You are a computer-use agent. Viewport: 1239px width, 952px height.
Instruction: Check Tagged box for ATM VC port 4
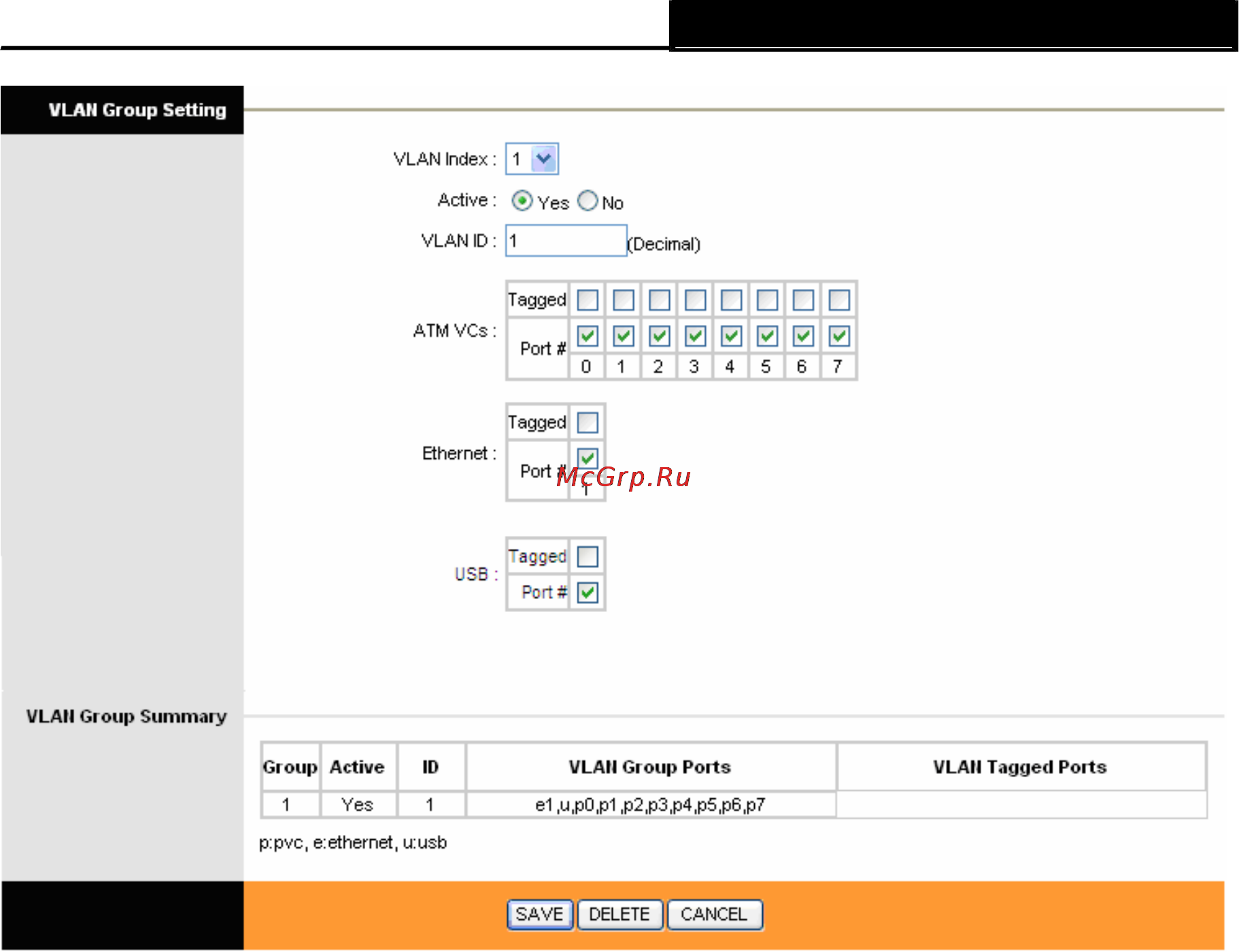point(731,300)
